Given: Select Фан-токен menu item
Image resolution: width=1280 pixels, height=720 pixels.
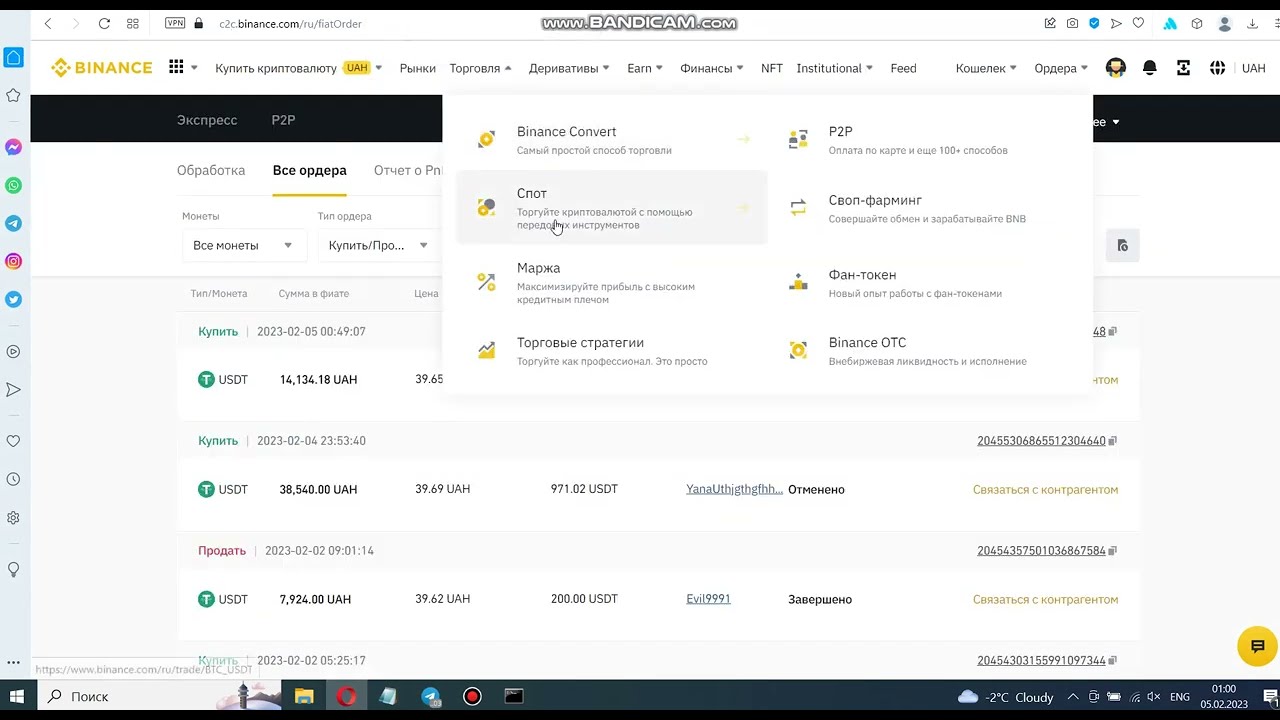Looking at the screenshot, I should pos(924,283).
